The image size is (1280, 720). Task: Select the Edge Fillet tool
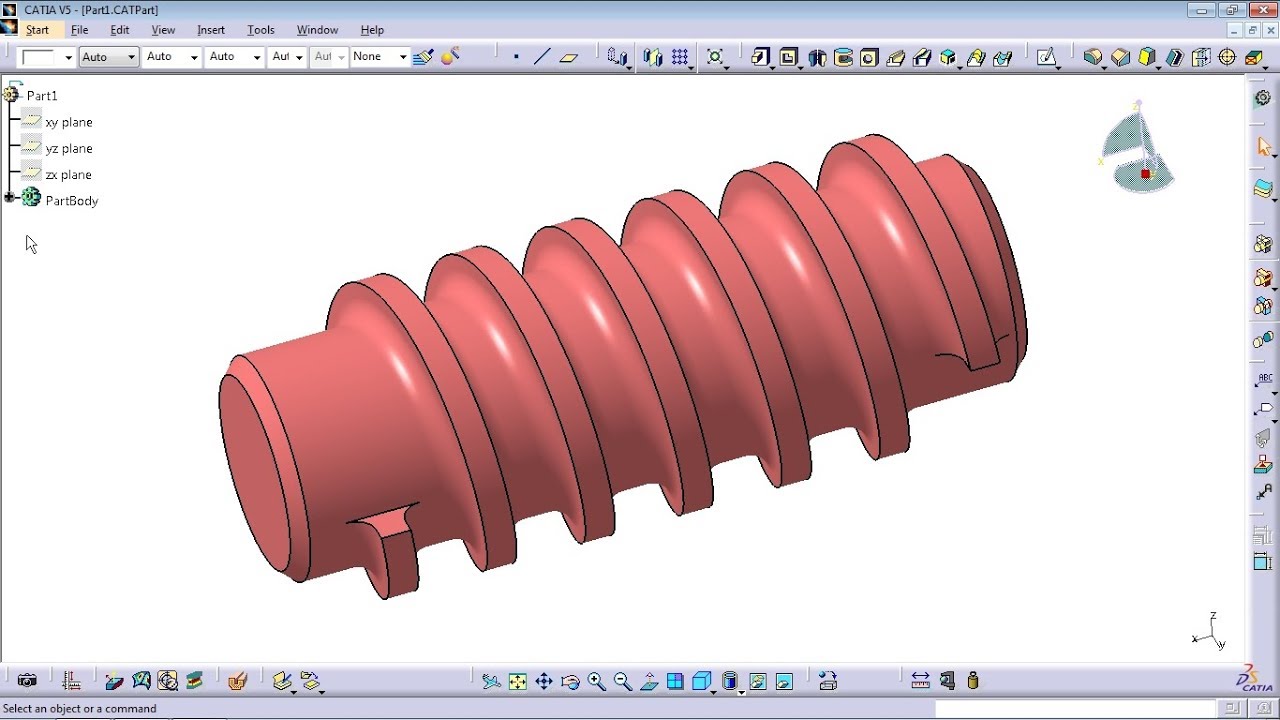coord(1093,57)
